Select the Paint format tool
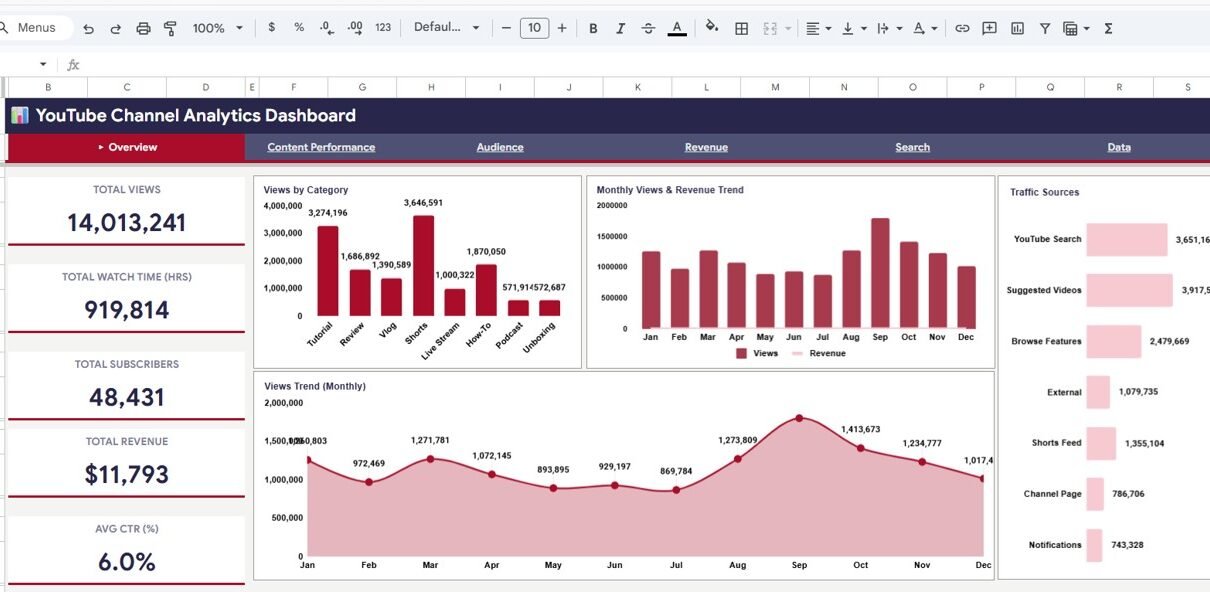The width and height of the screenshot is (1210, 592). [170, 28]
